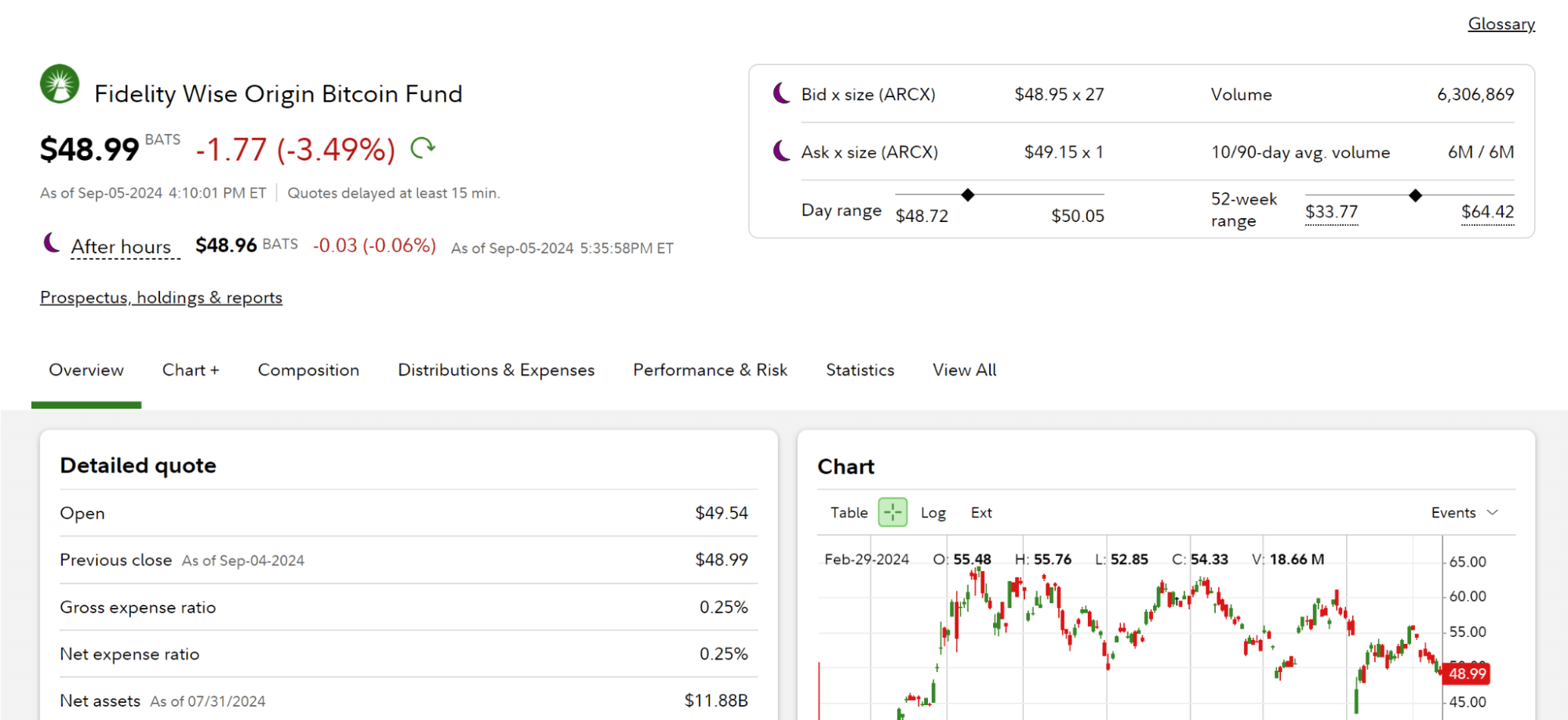Toggle Ext hours on the chart

pos(981,513)
